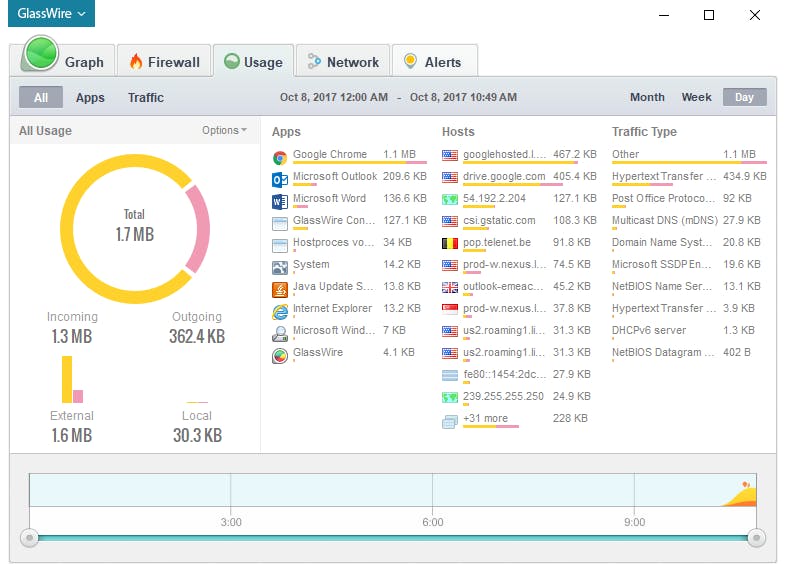Click the Microsoft Word app icon

click(280, 202)
